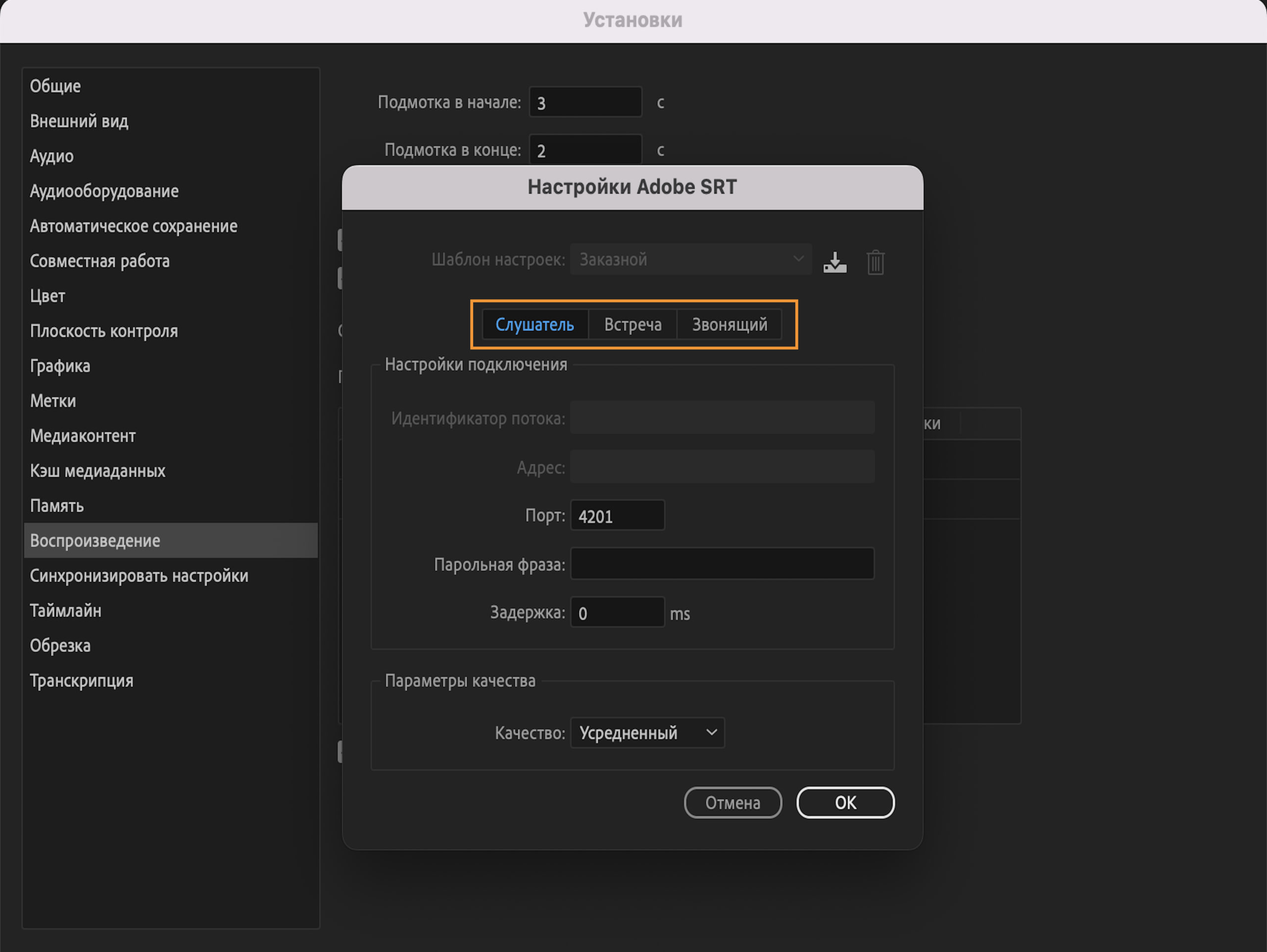The width and height of the screenshot is (1267, 952).
Task: Click the Парольная фраза input field
Action: pos(722,564)
